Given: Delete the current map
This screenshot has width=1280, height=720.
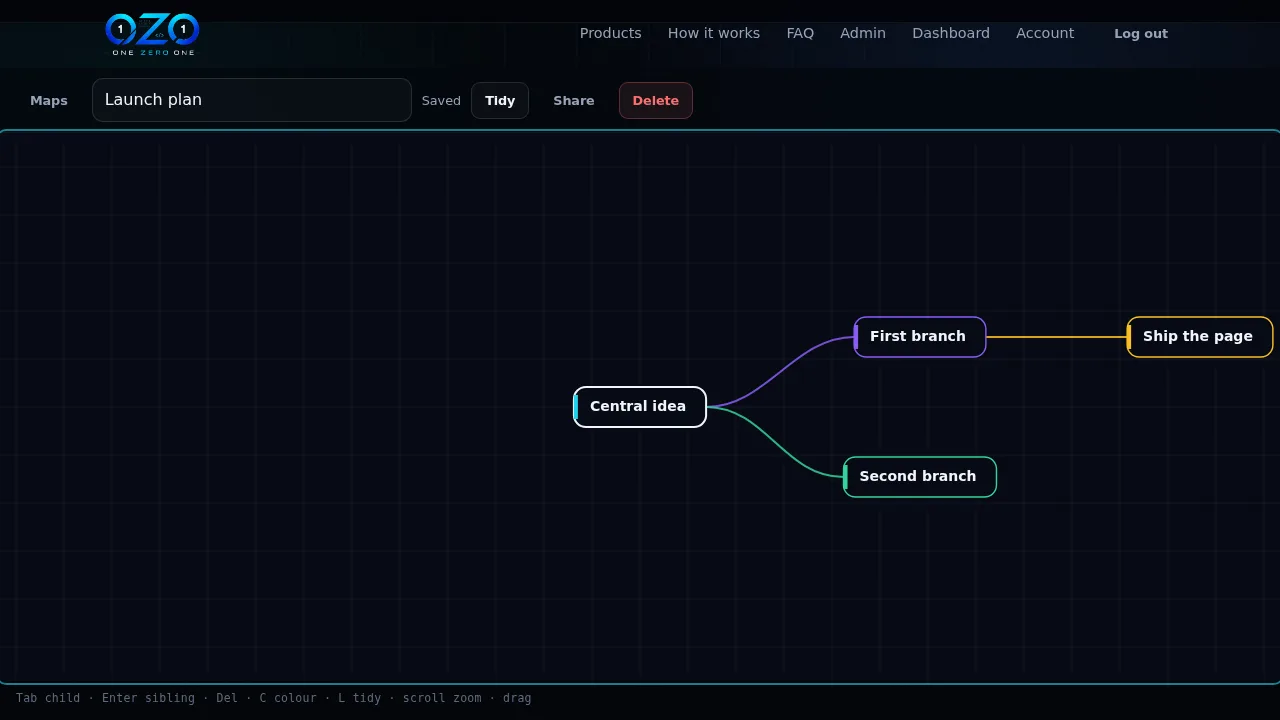Looking at the screenshot, I should [x=656, y=100].
